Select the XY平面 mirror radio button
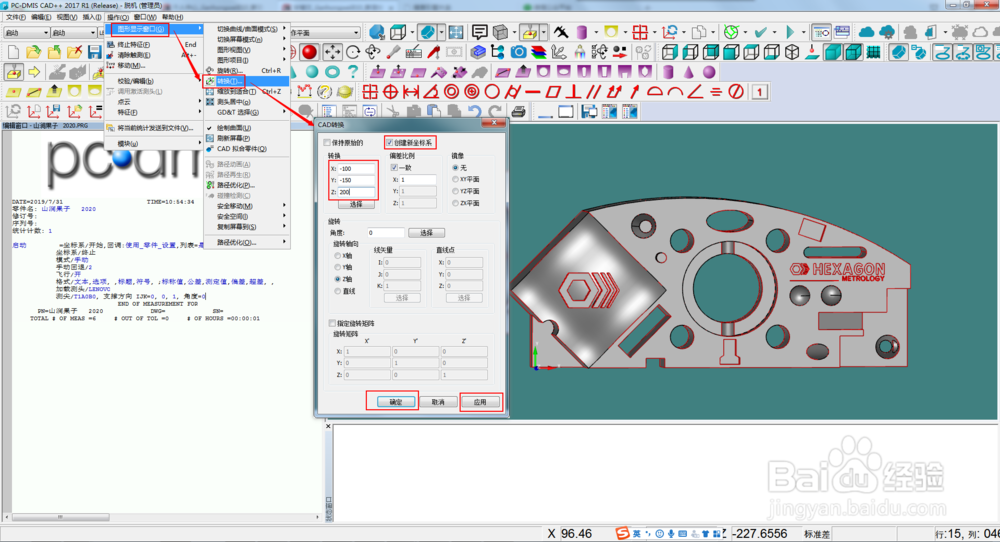The image size is (1000, 542). [x=455, y=179]
